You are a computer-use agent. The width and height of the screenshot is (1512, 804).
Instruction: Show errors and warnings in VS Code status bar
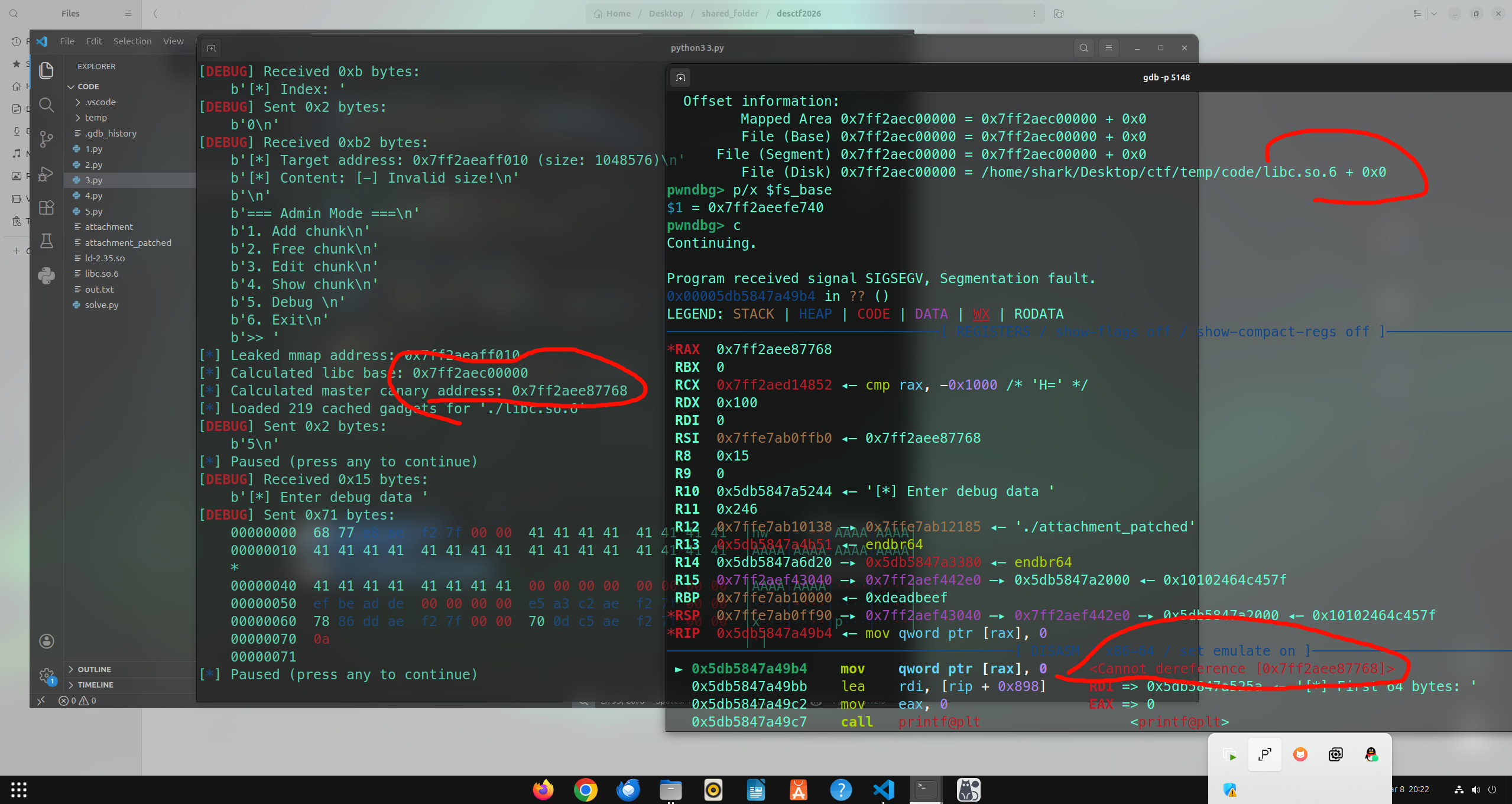pyautogui.click(x=77, y=701)
